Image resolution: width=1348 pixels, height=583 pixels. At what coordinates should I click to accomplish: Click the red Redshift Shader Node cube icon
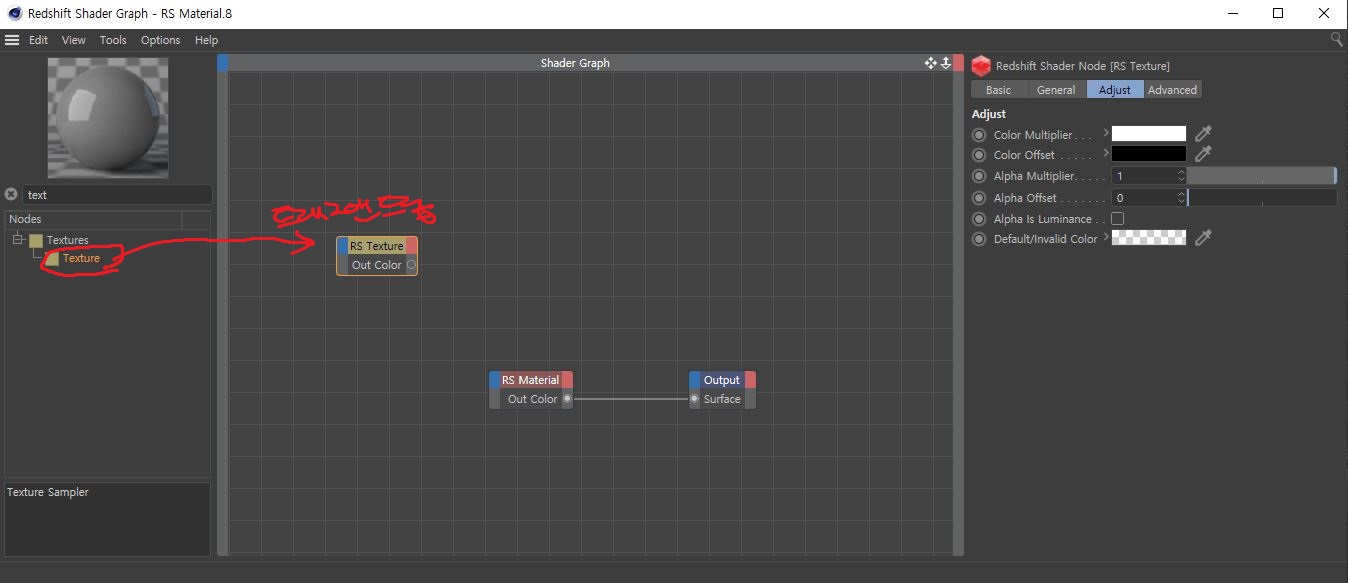coord(981,66)
